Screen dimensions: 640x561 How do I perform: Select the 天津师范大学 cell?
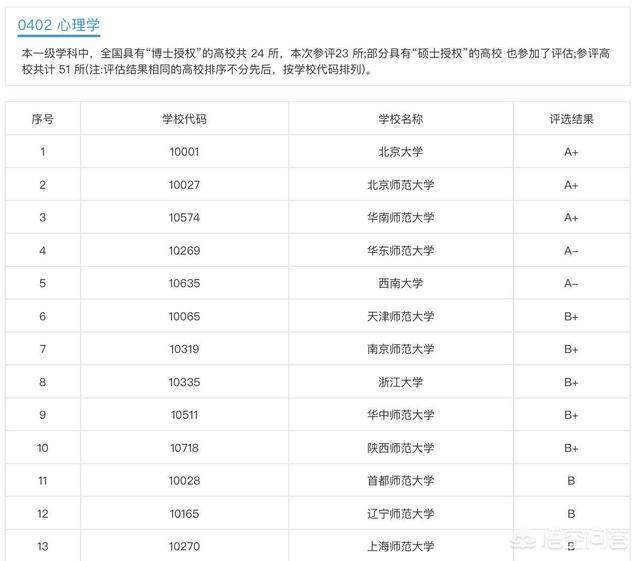click(400, 316)
